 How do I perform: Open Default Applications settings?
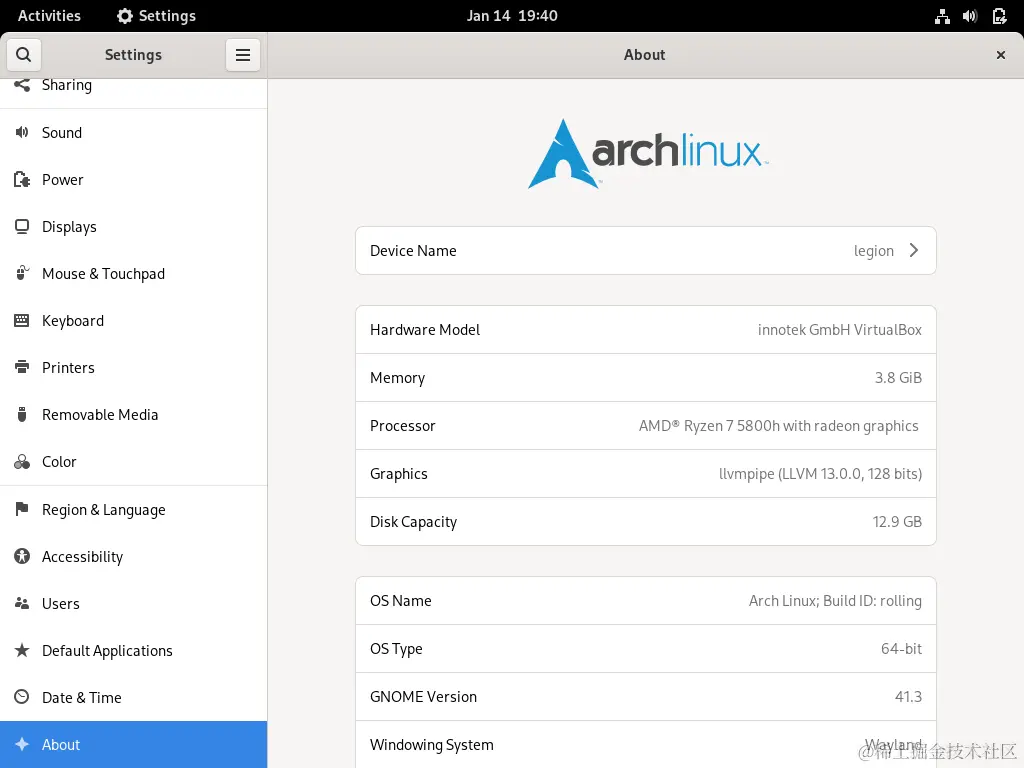pyautogui.click(x=106, y=650)
